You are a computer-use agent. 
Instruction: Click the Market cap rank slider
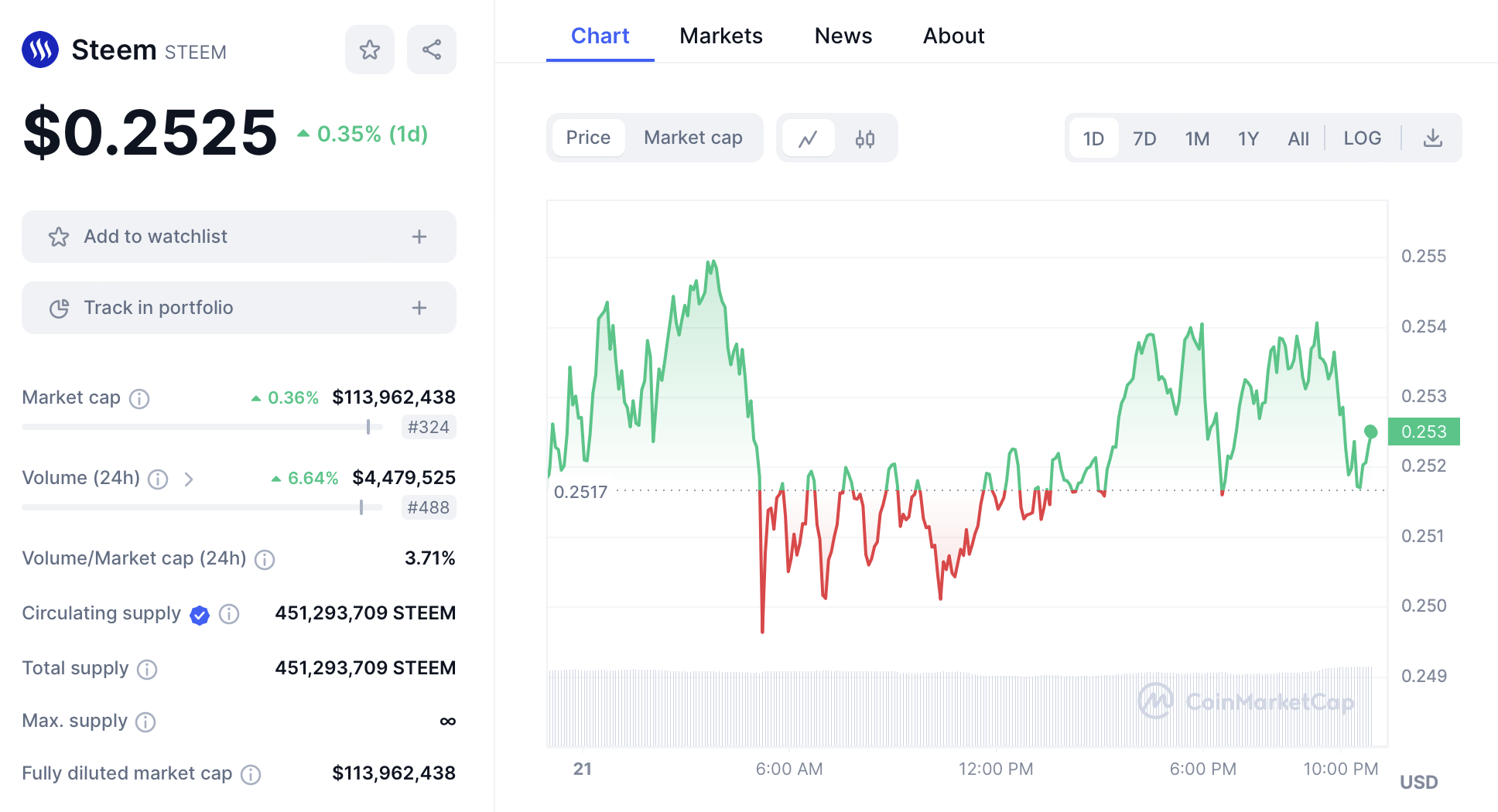[x=368, y=427]
